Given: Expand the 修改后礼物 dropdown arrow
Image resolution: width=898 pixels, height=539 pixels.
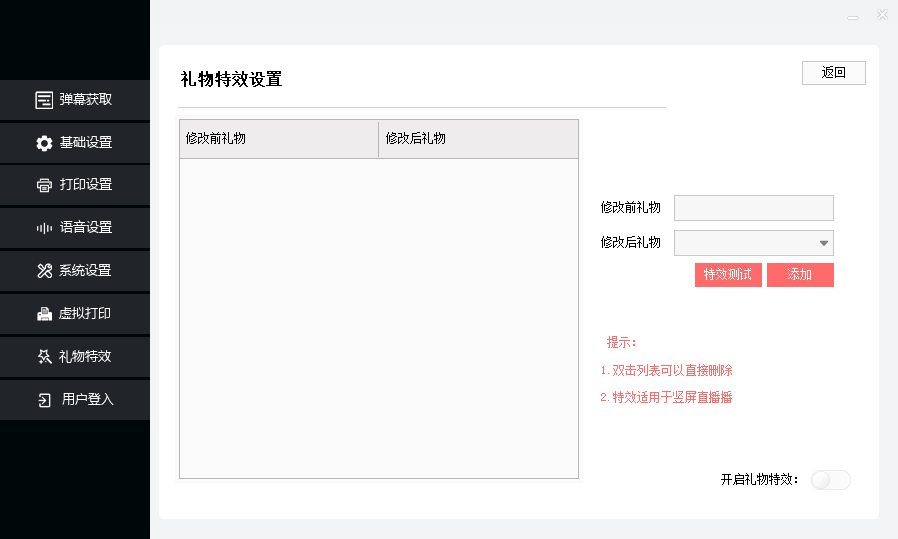Looking at the screenshot, I should 824,243.
